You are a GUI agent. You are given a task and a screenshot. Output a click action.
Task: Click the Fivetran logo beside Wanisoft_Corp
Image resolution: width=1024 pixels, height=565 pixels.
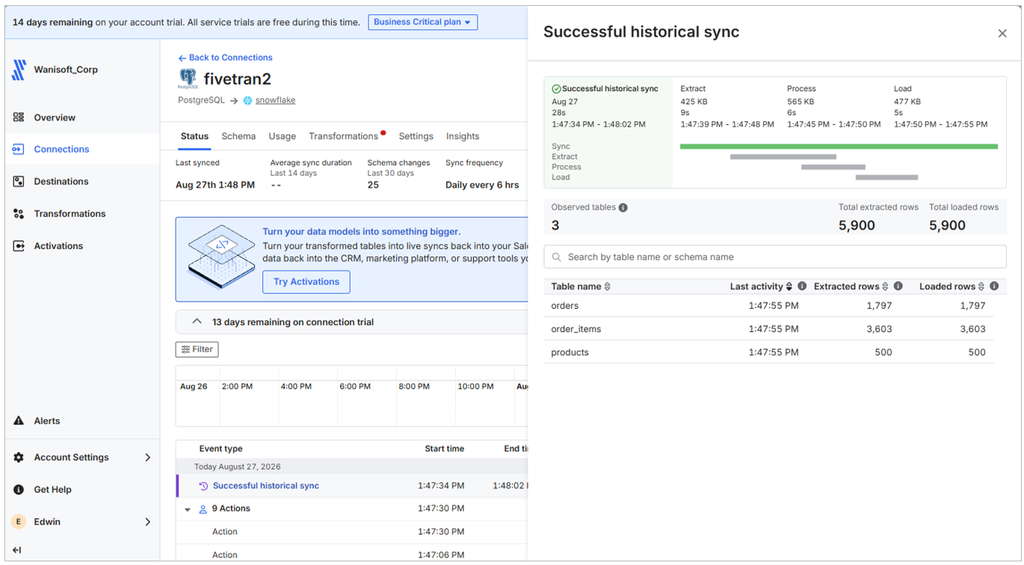pos(19,70)
